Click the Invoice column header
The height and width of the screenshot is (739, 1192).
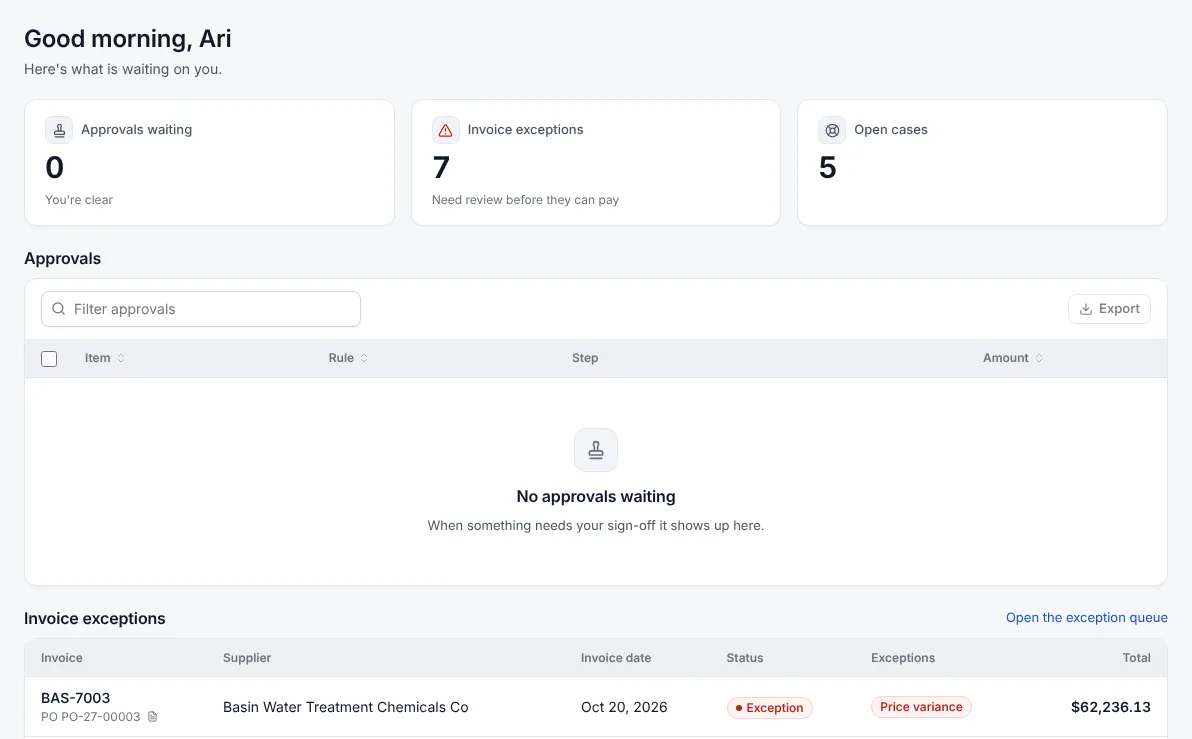62,658
